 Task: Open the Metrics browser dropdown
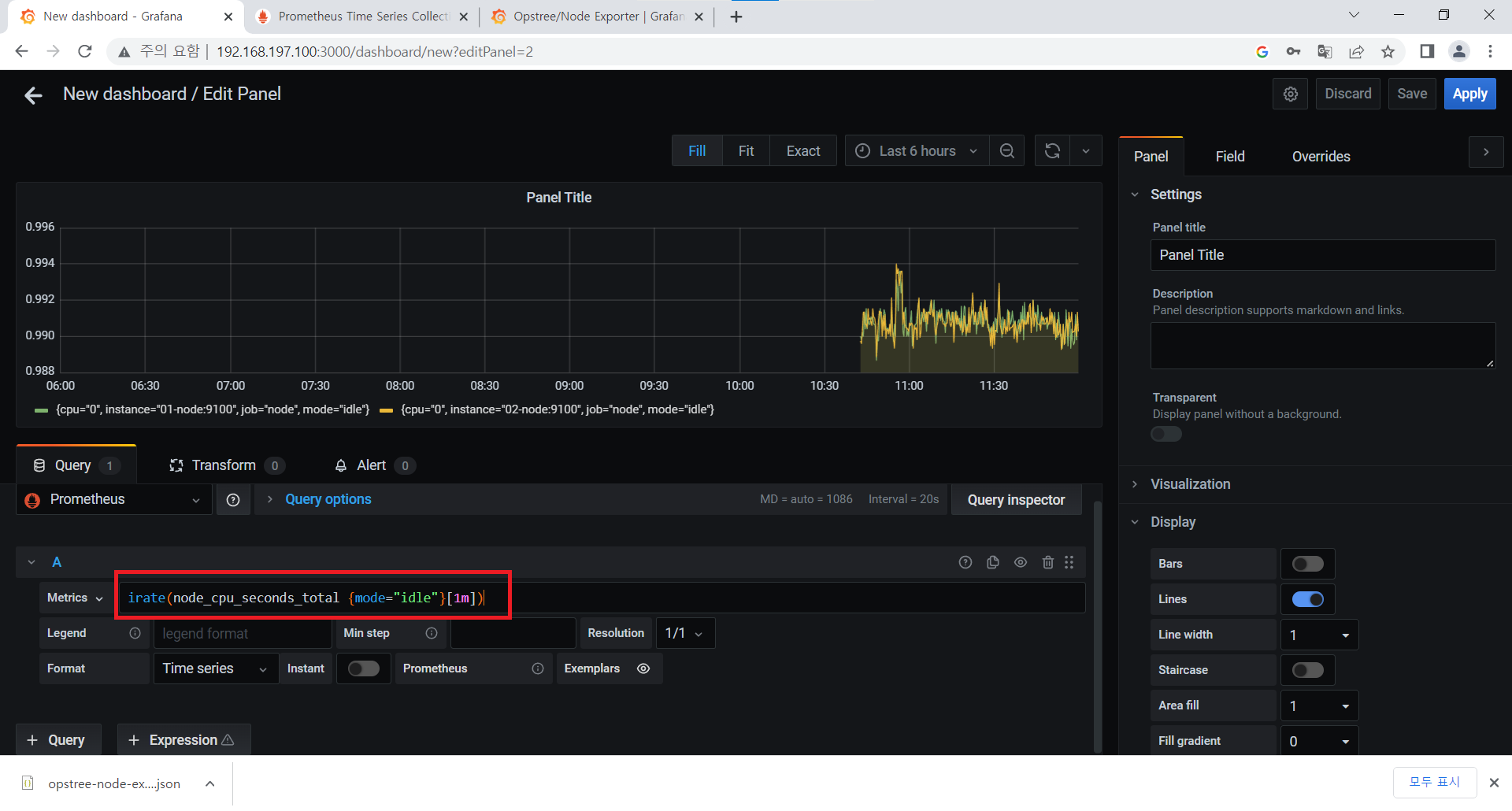click(x=75, y=598)
